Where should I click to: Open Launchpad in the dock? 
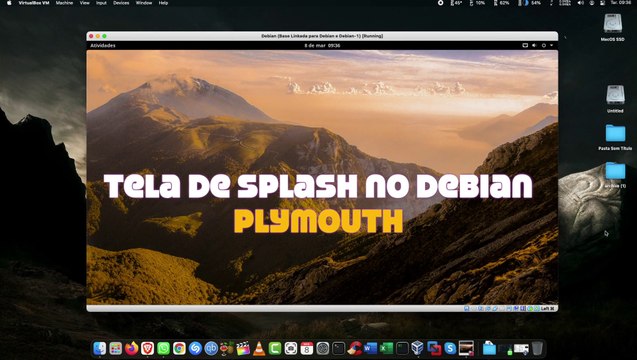[x=116, y=348]
